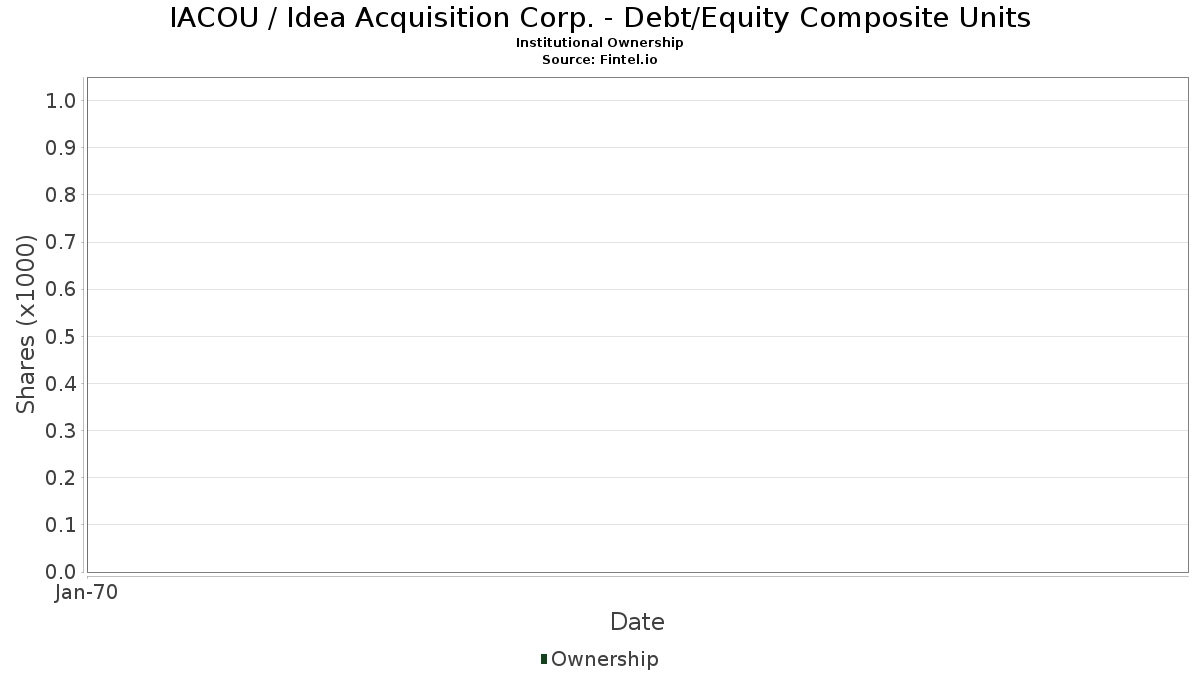Toggle the Ownership series legend label

[x=604, y=659]
